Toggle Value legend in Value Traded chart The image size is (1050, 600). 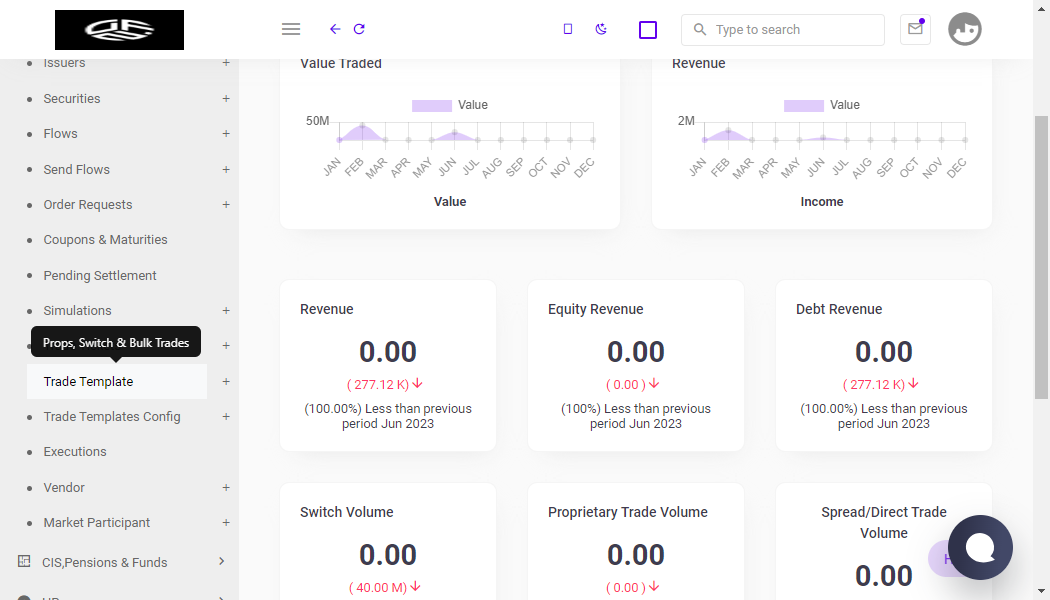pos(450,105)
